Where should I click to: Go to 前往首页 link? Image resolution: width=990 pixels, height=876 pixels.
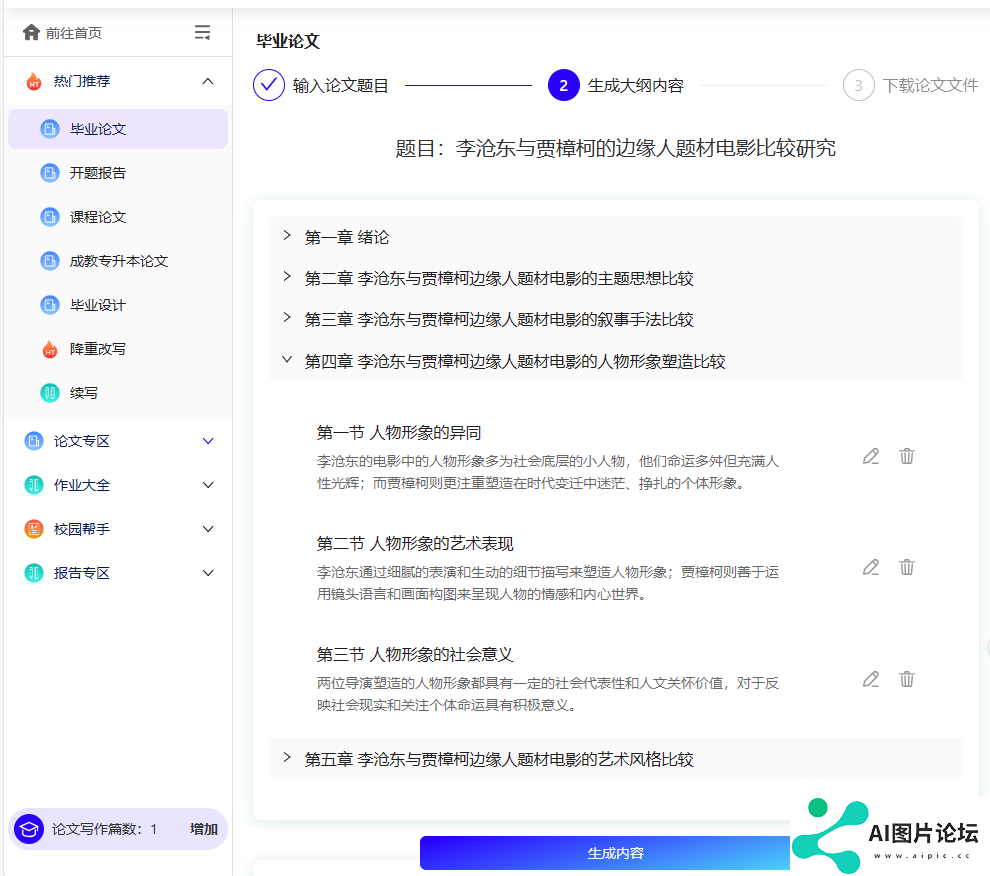tap(74, 33)
